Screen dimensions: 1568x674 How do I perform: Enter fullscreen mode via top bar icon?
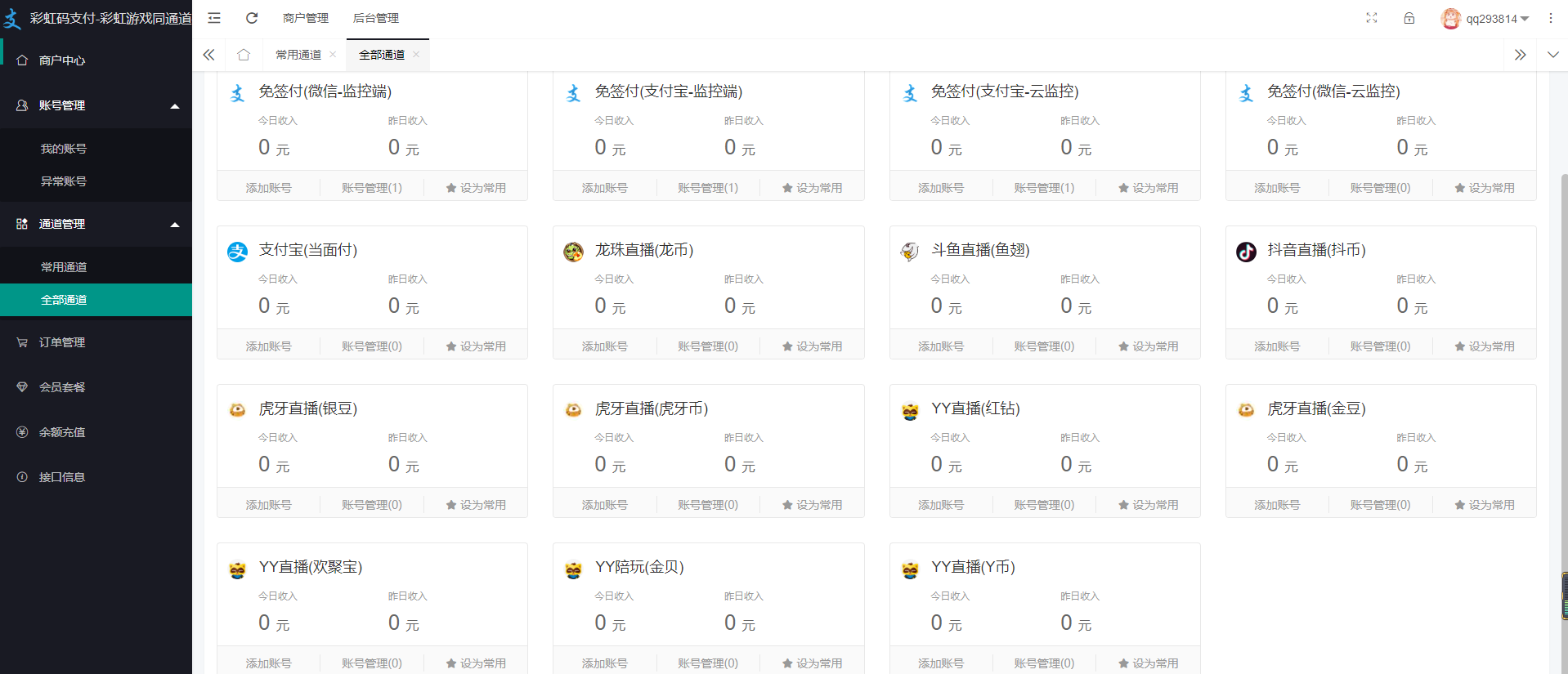[x=1372, y=18]
